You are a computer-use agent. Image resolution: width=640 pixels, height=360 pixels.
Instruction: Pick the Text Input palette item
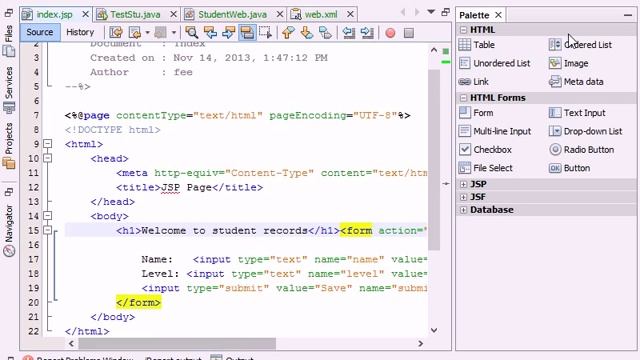pos(577,113)
